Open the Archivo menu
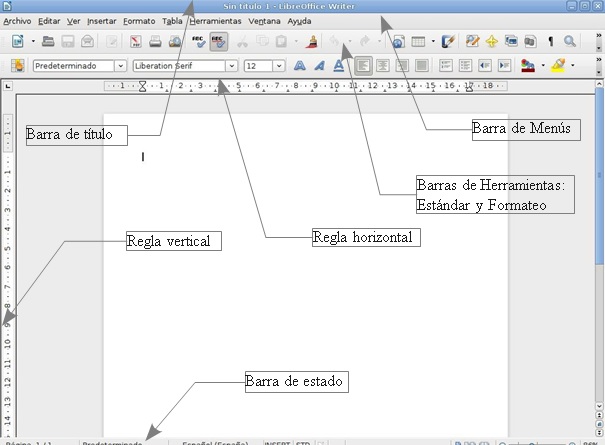 16,21
